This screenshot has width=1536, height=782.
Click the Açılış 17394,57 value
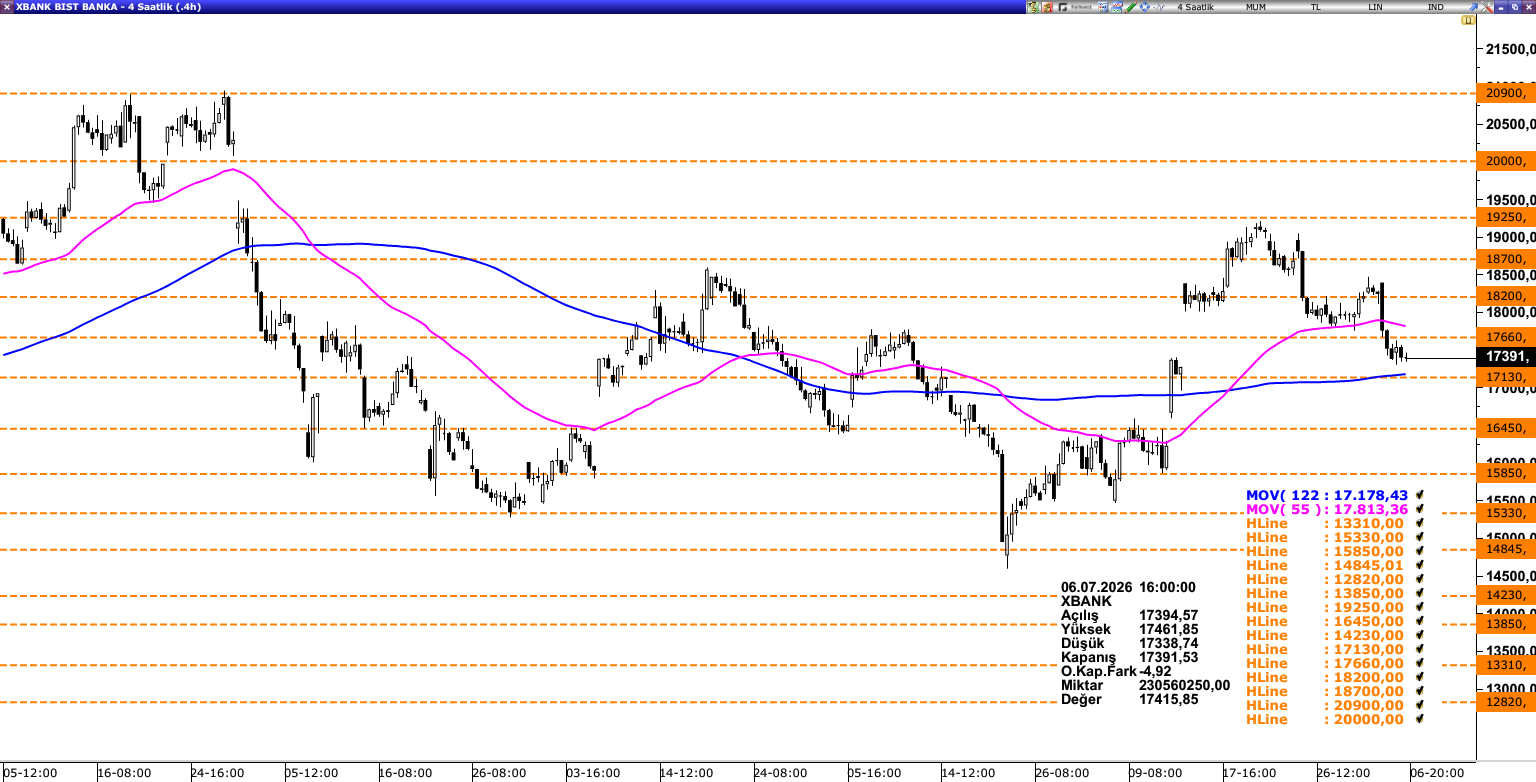(1169, 615)
